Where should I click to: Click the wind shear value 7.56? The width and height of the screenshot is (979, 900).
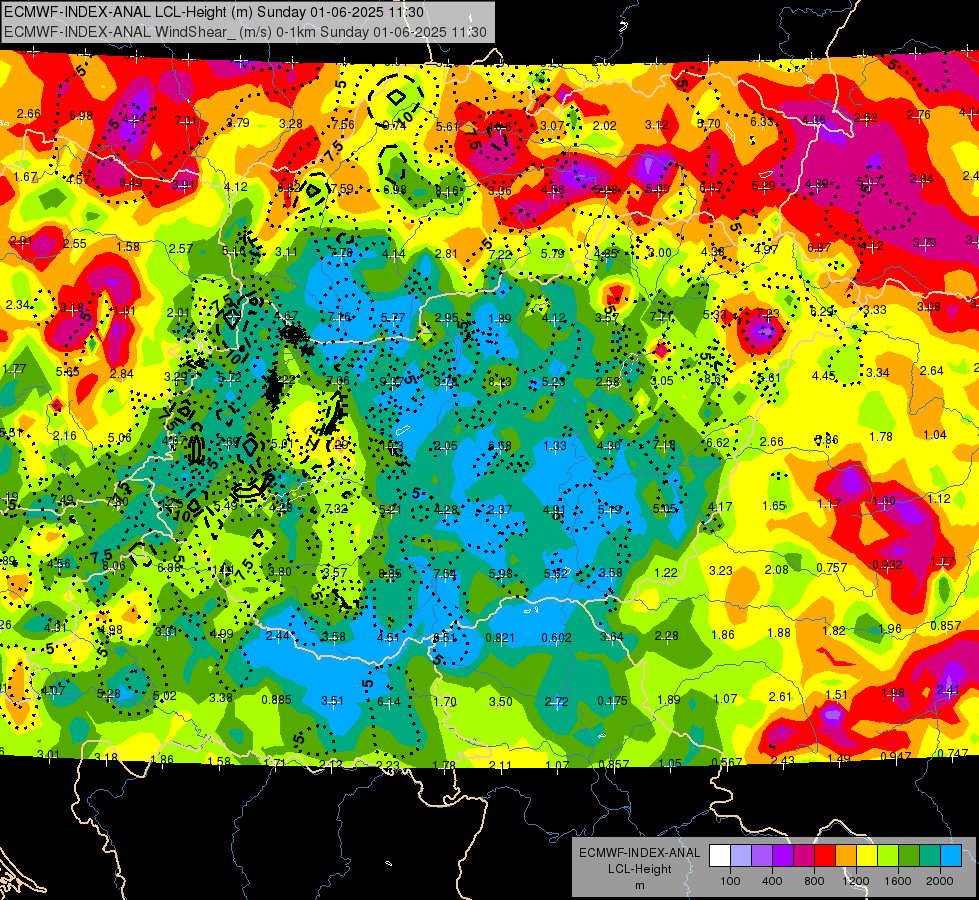click(343, 124)
